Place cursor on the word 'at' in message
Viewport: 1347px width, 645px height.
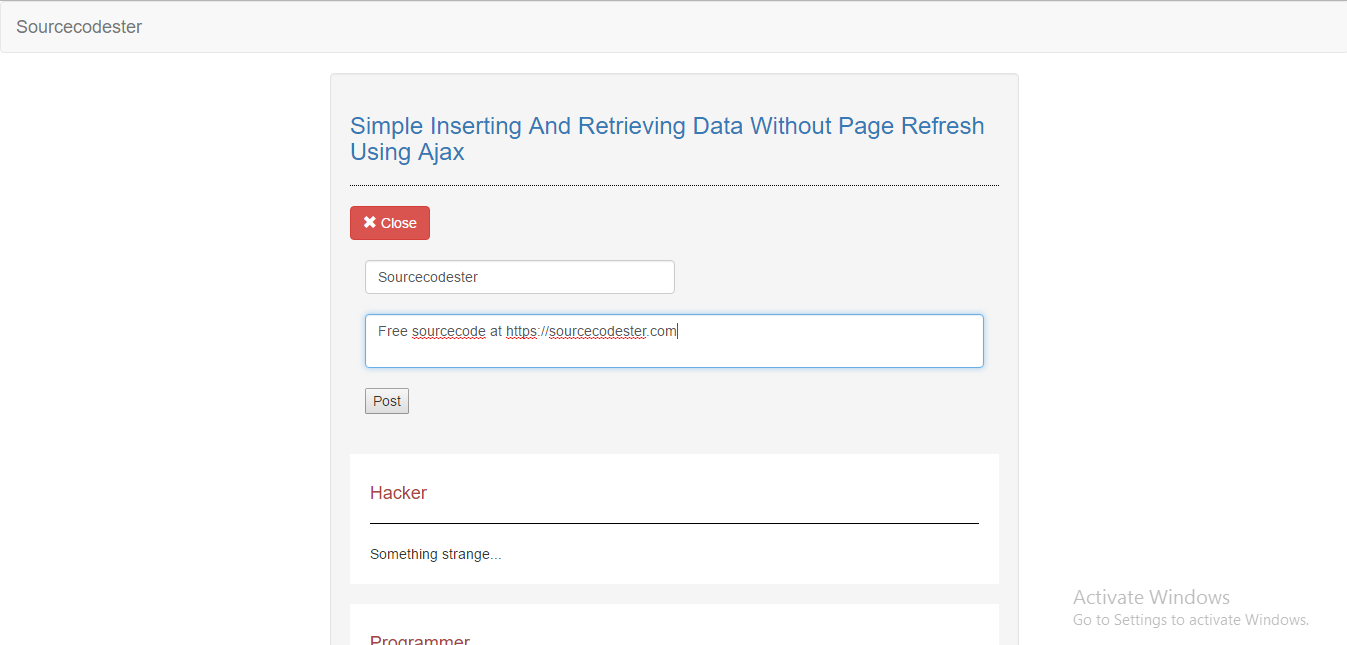496,331
